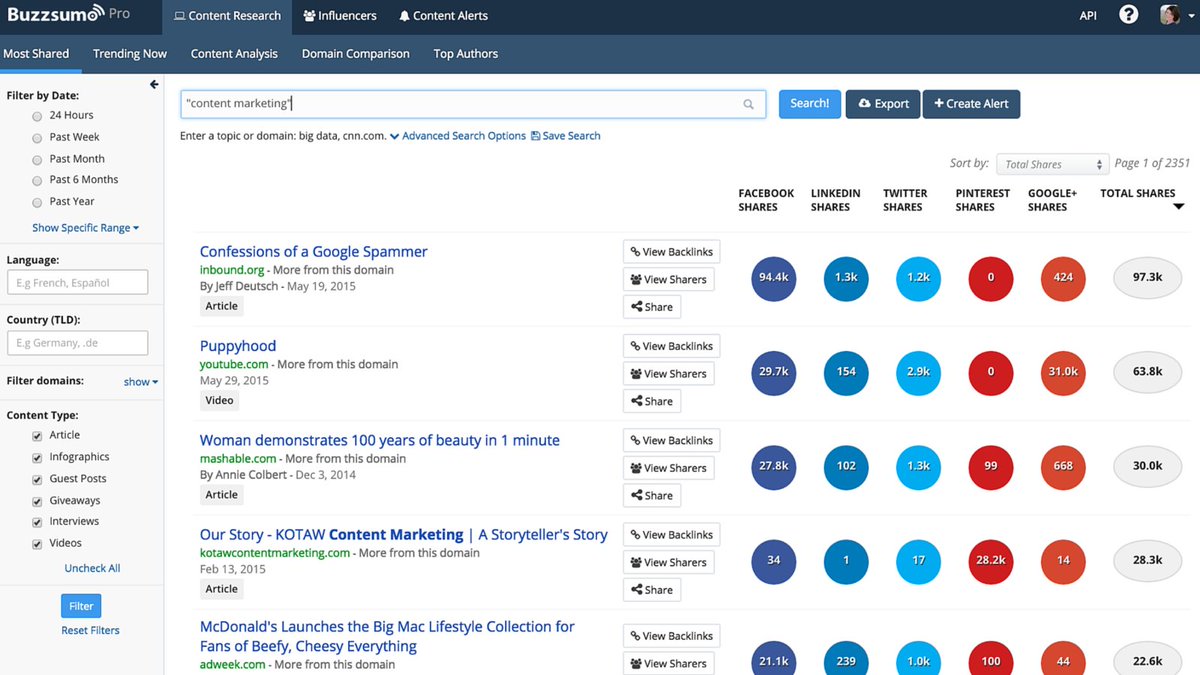Click the user profile avatar

click(1170, 14)
